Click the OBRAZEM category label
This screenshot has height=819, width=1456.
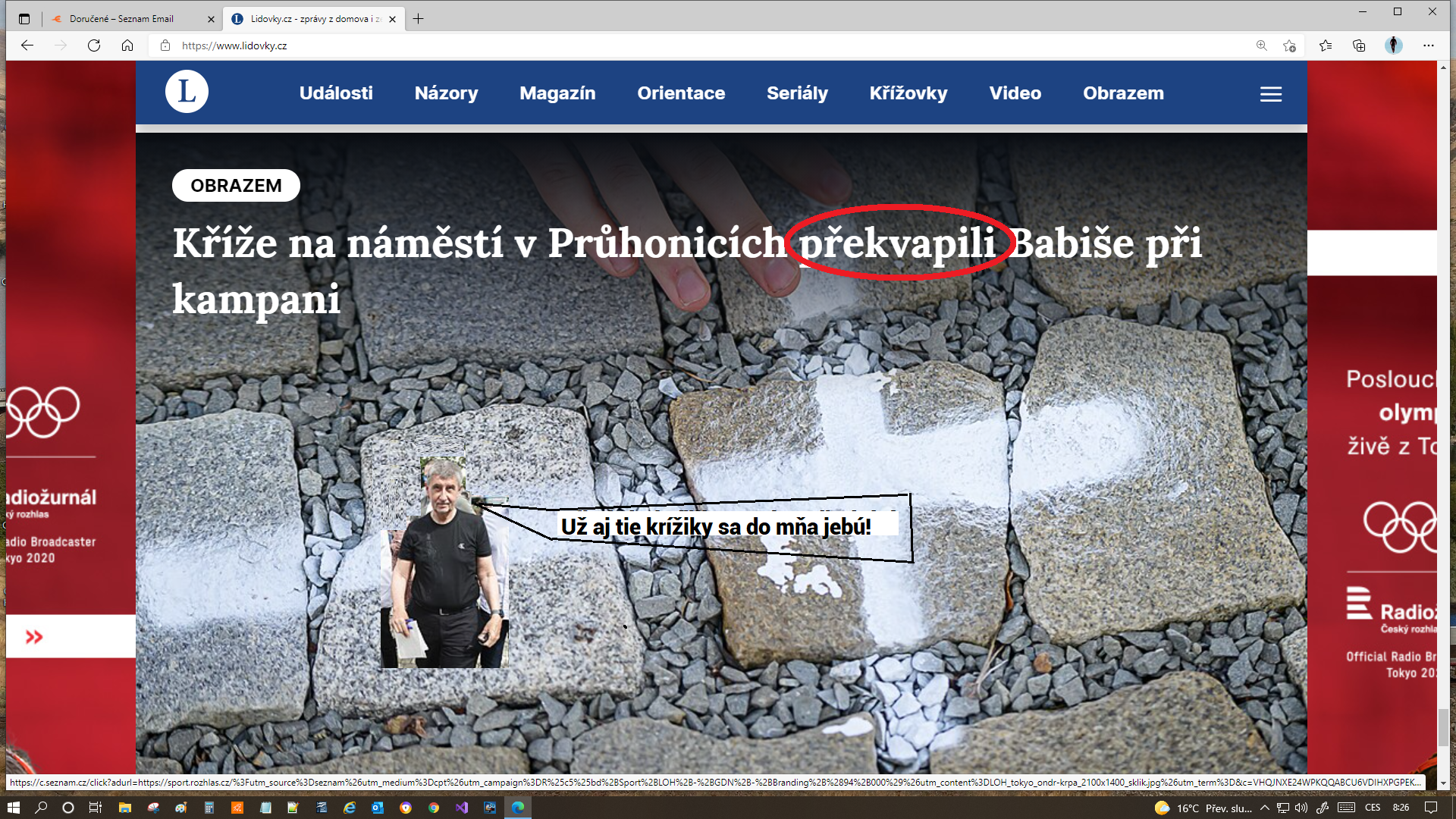tap(236, 186)
